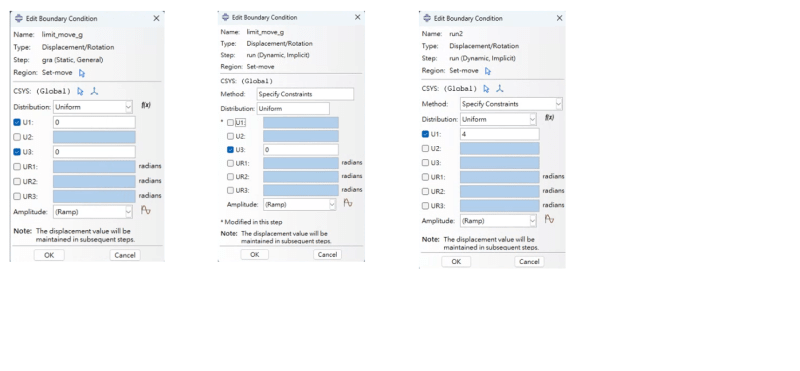800x371 pixels.
Task: Open amplitude curve icon in gra step dialog
Action: [x=145, y=210]
